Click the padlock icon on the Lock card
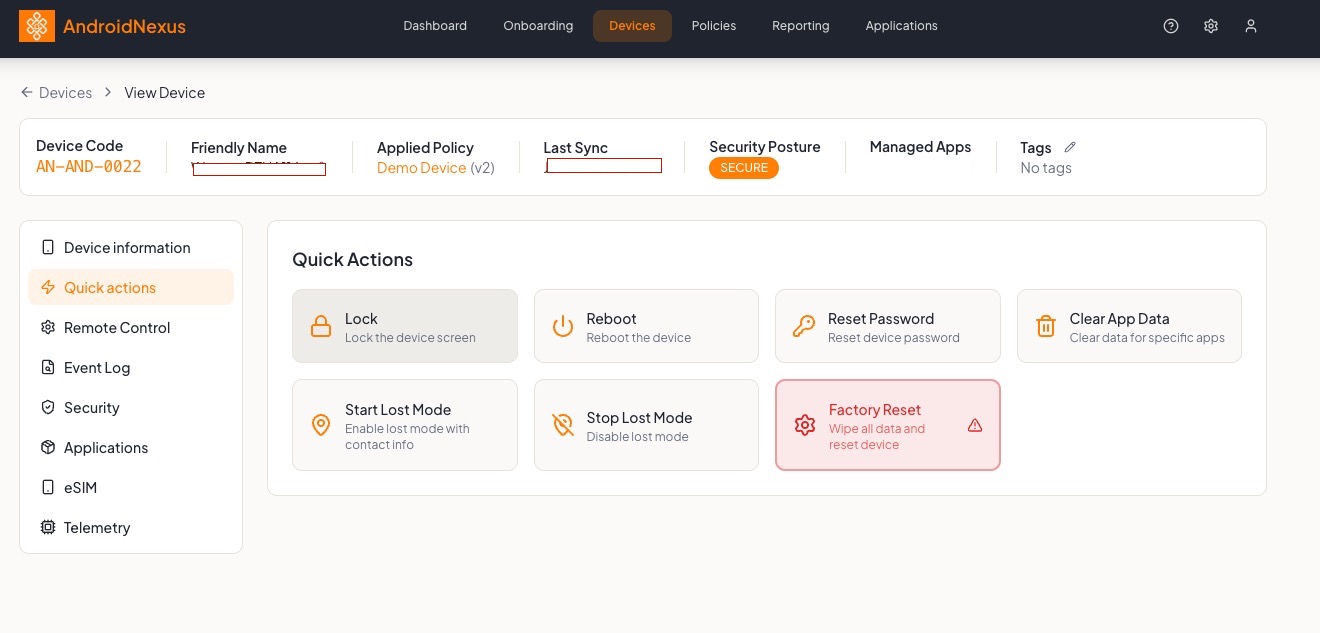 (x=320, y=326)
